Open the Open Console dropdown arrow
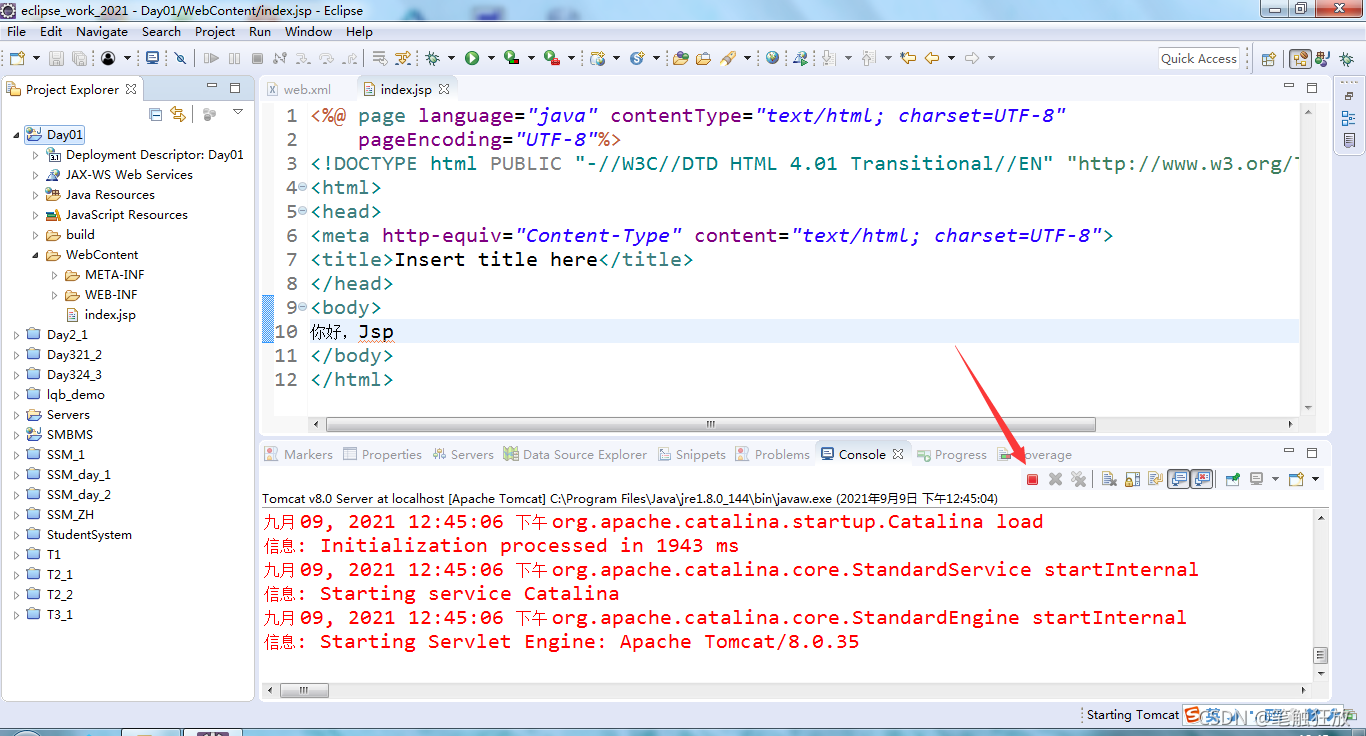The image size is (1366, 736). coord(1315,480)
